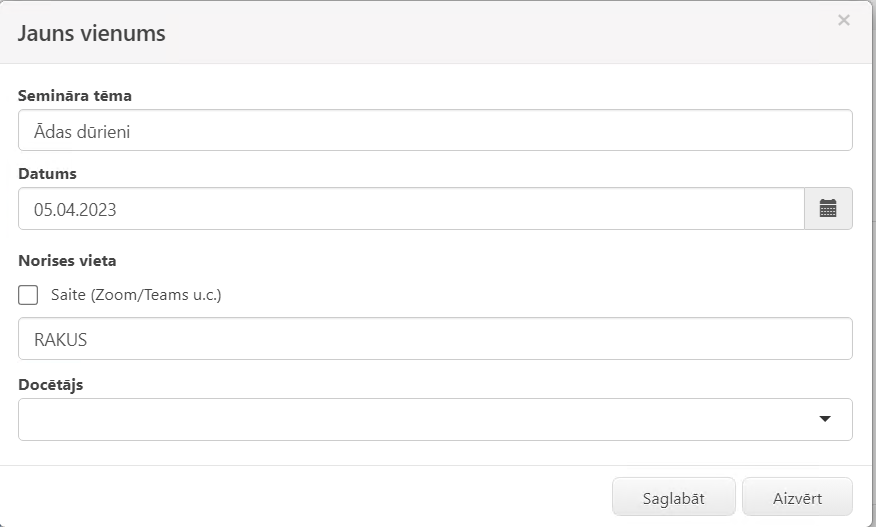This screenshot has height=527, width=876.
Task: Click the Semināra tēma field label
Action: tap(75, 96)
